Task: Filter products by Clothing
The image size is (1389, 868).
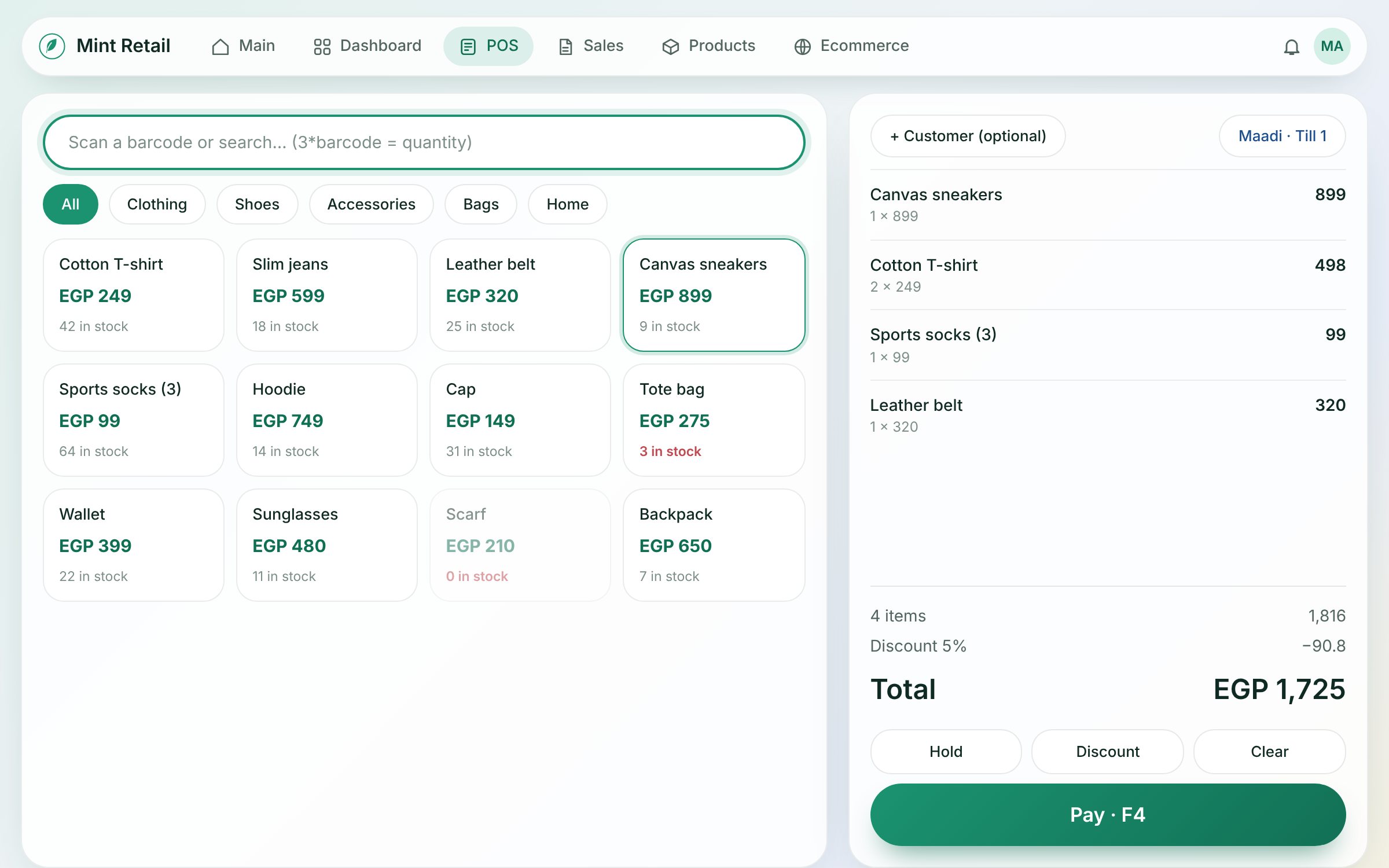Action: tap(157, 204)
